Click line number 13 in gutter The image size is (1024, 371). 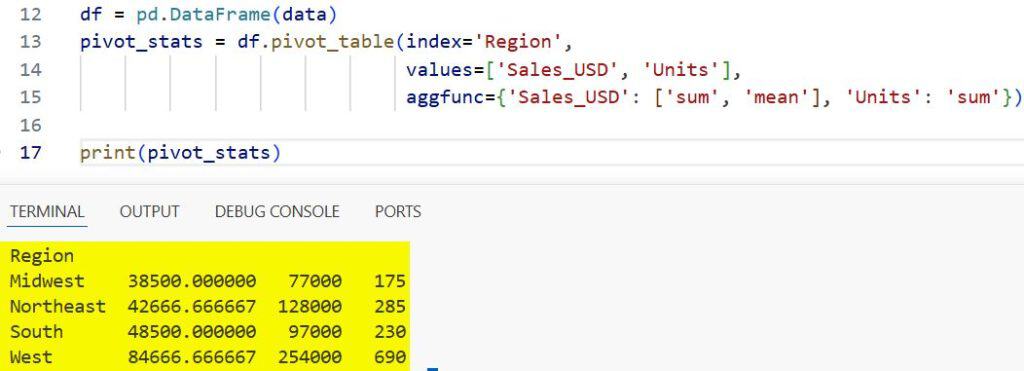pyautogui.click(x=30, y=42)
